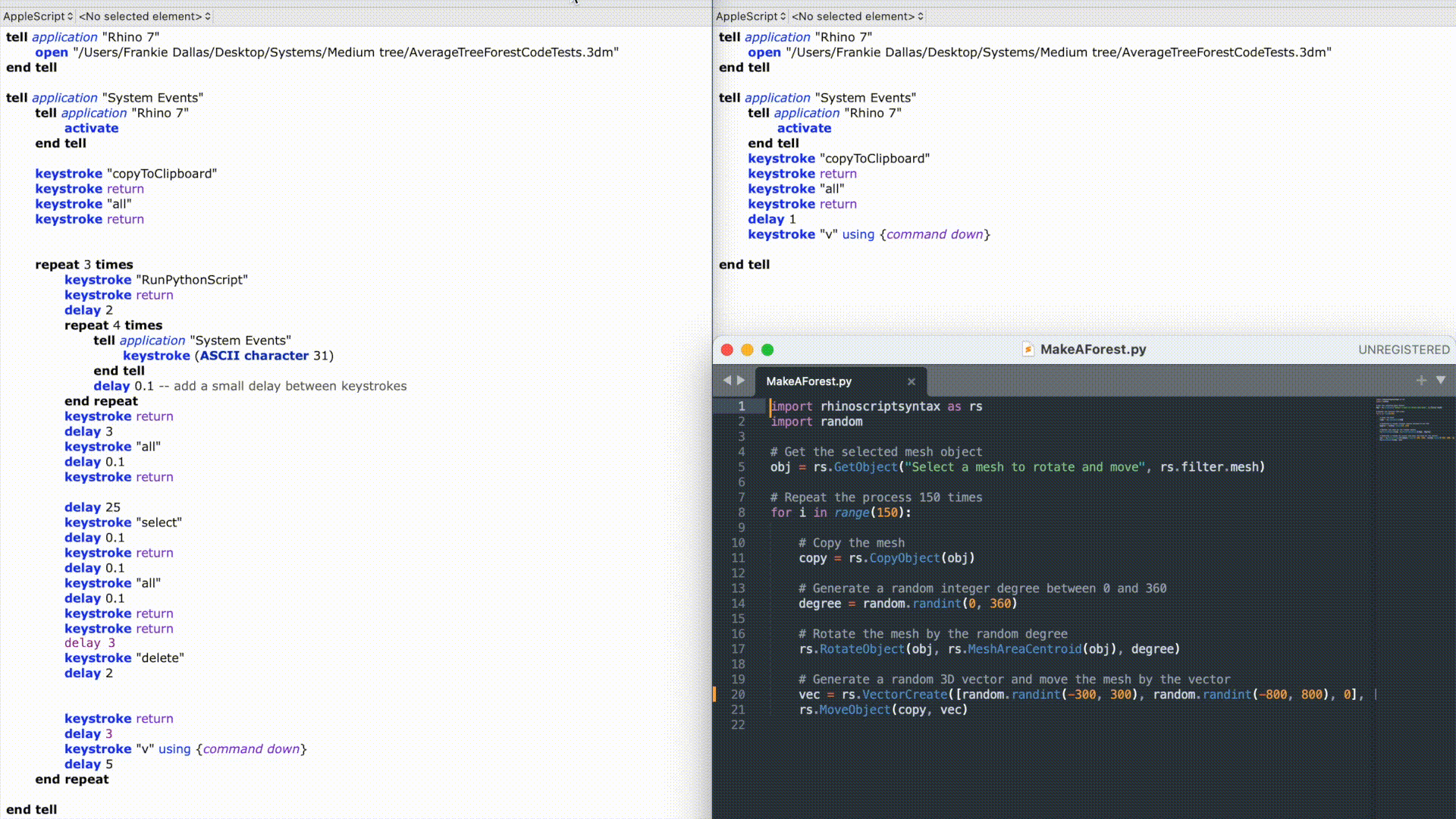The height and width of the screenshot is (819, 1456).
Task: Click the forward navigation arrow in Sublime tab bar
Action: click(741, 381)
